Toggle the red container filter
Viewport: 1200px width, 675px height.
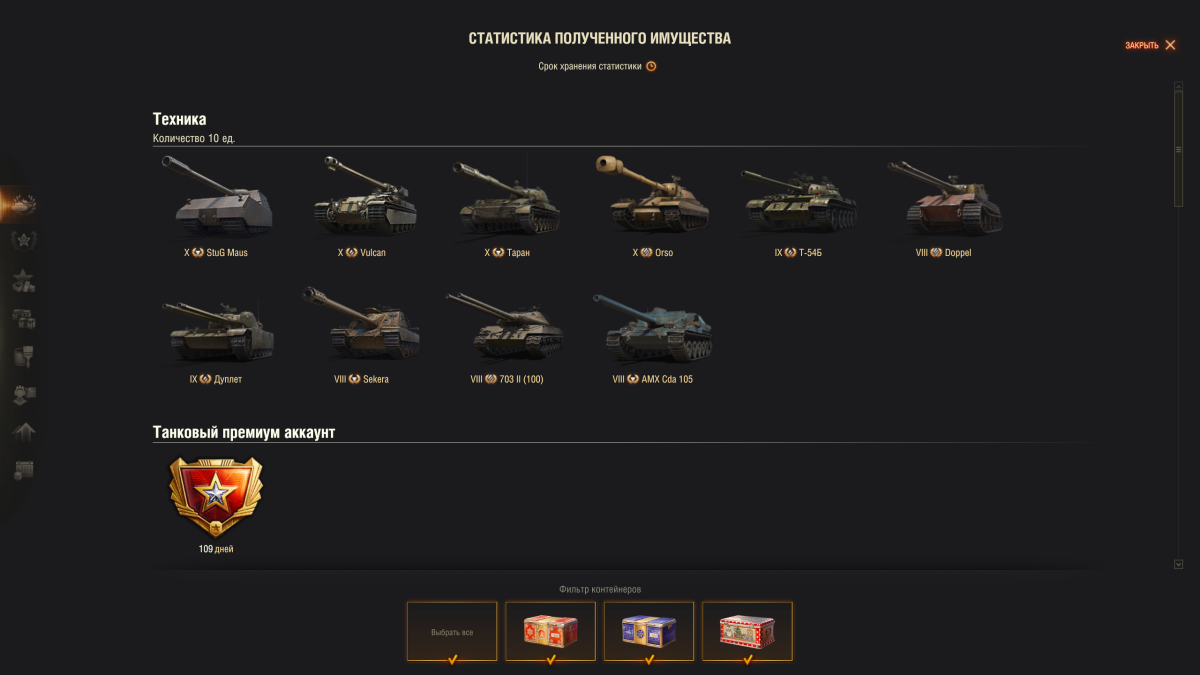click(x=550, y=631)
